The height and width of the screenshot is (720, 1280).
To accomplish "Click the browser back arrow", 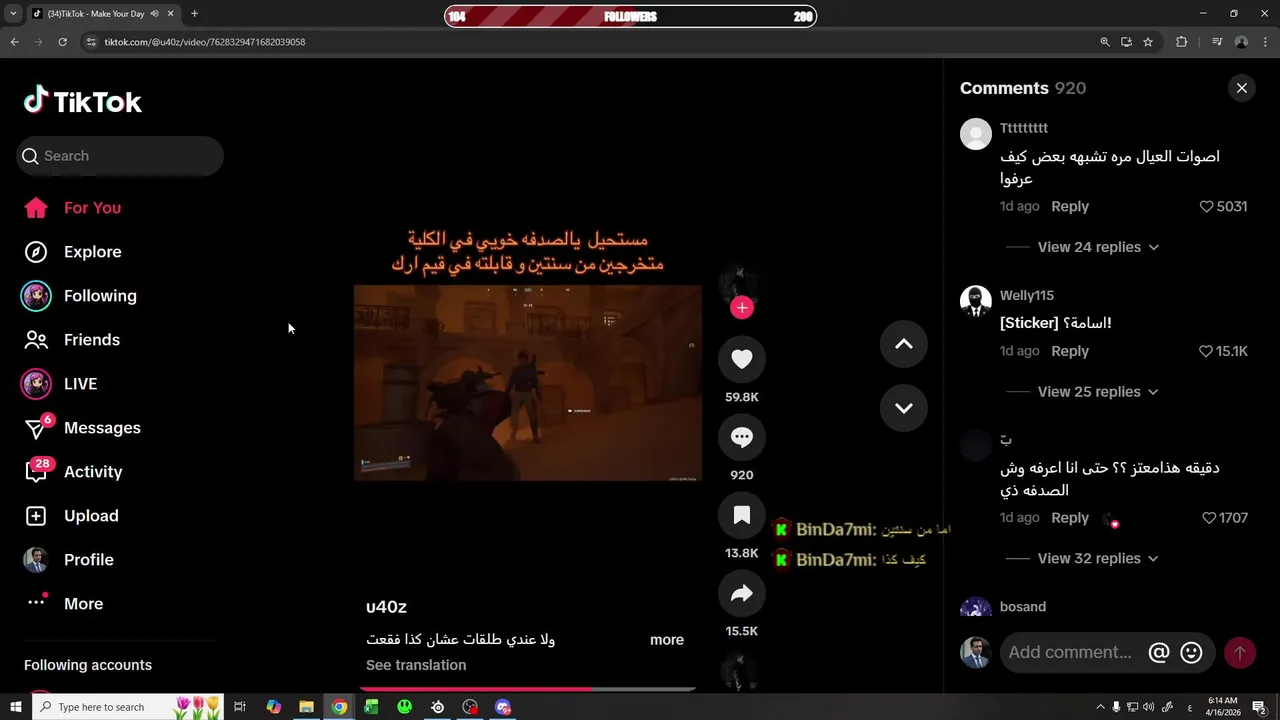I will (x=14, y=42).
